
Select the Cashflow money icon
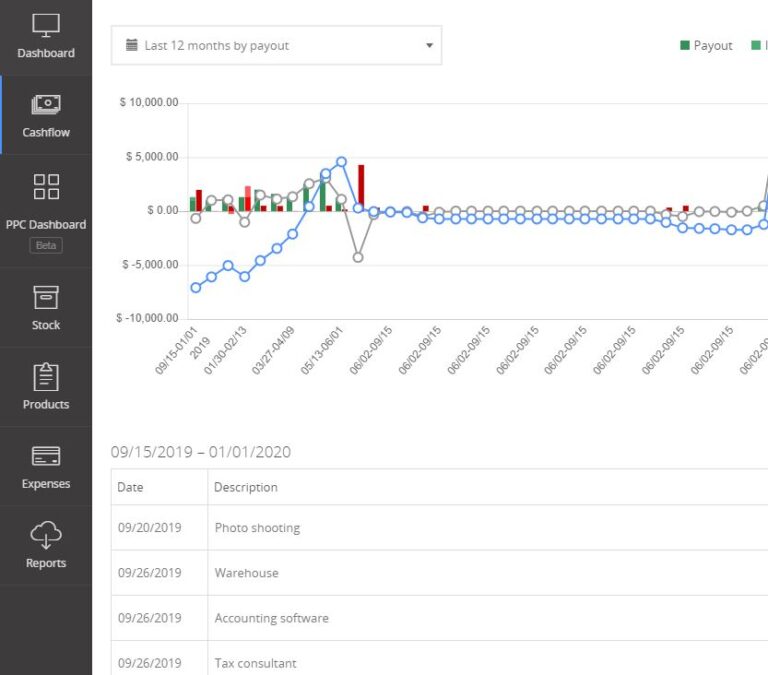tap(46, 104)
